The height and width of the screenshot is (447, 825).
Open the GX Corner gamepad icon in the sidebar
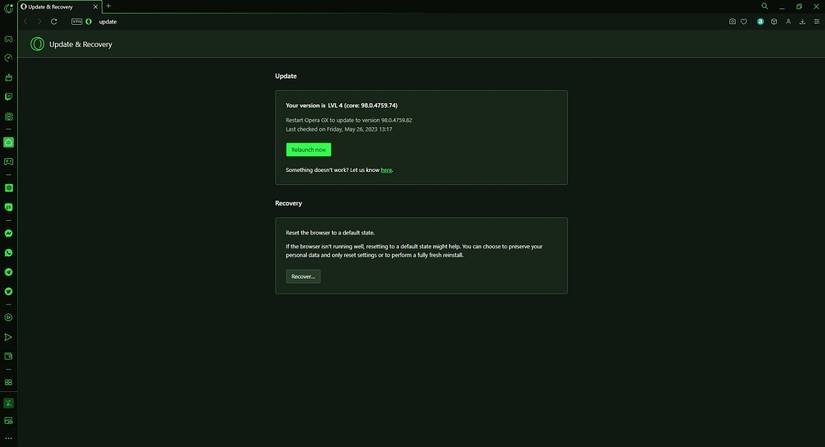point(8,39)
